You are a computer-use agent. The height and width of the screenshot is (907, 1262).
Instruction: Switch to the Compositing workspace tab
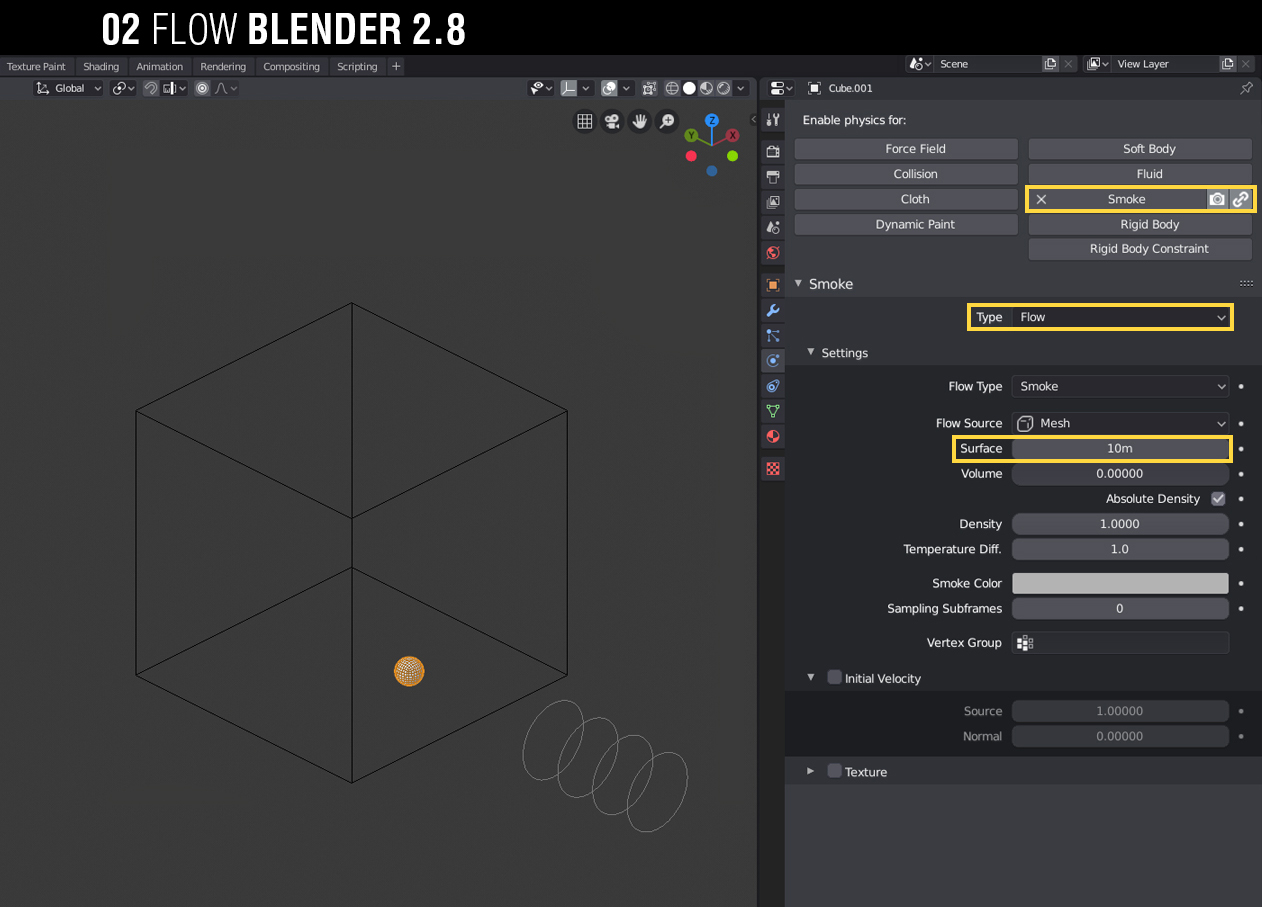coord(291,67)
